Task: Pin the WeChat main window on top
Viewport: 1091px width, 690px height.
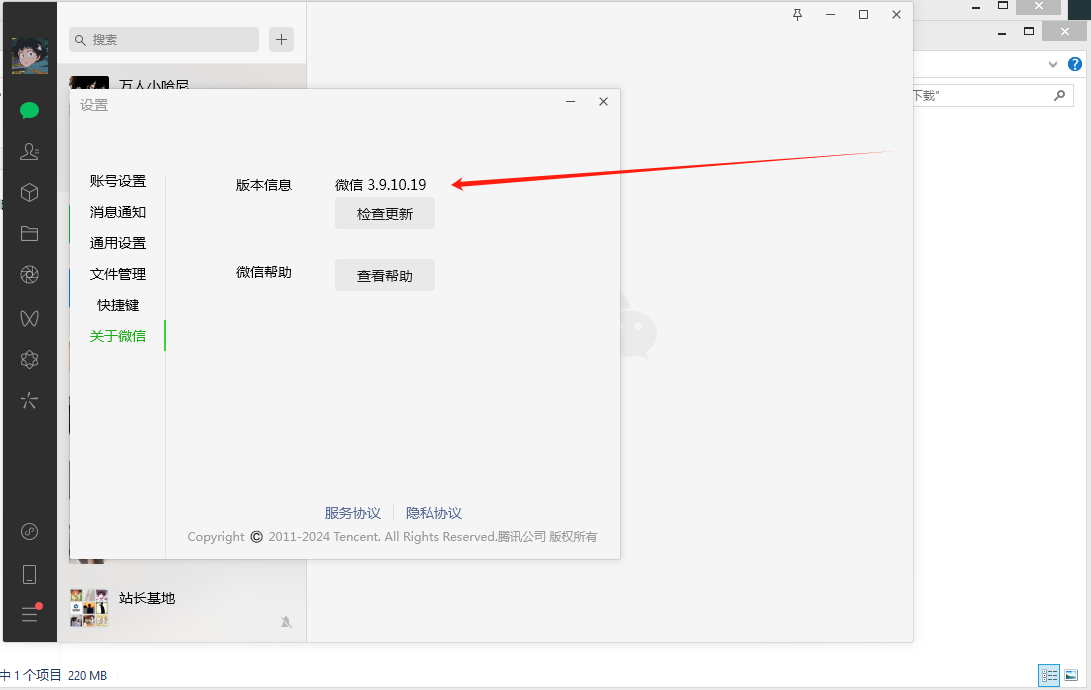Action: coord(797,15)
